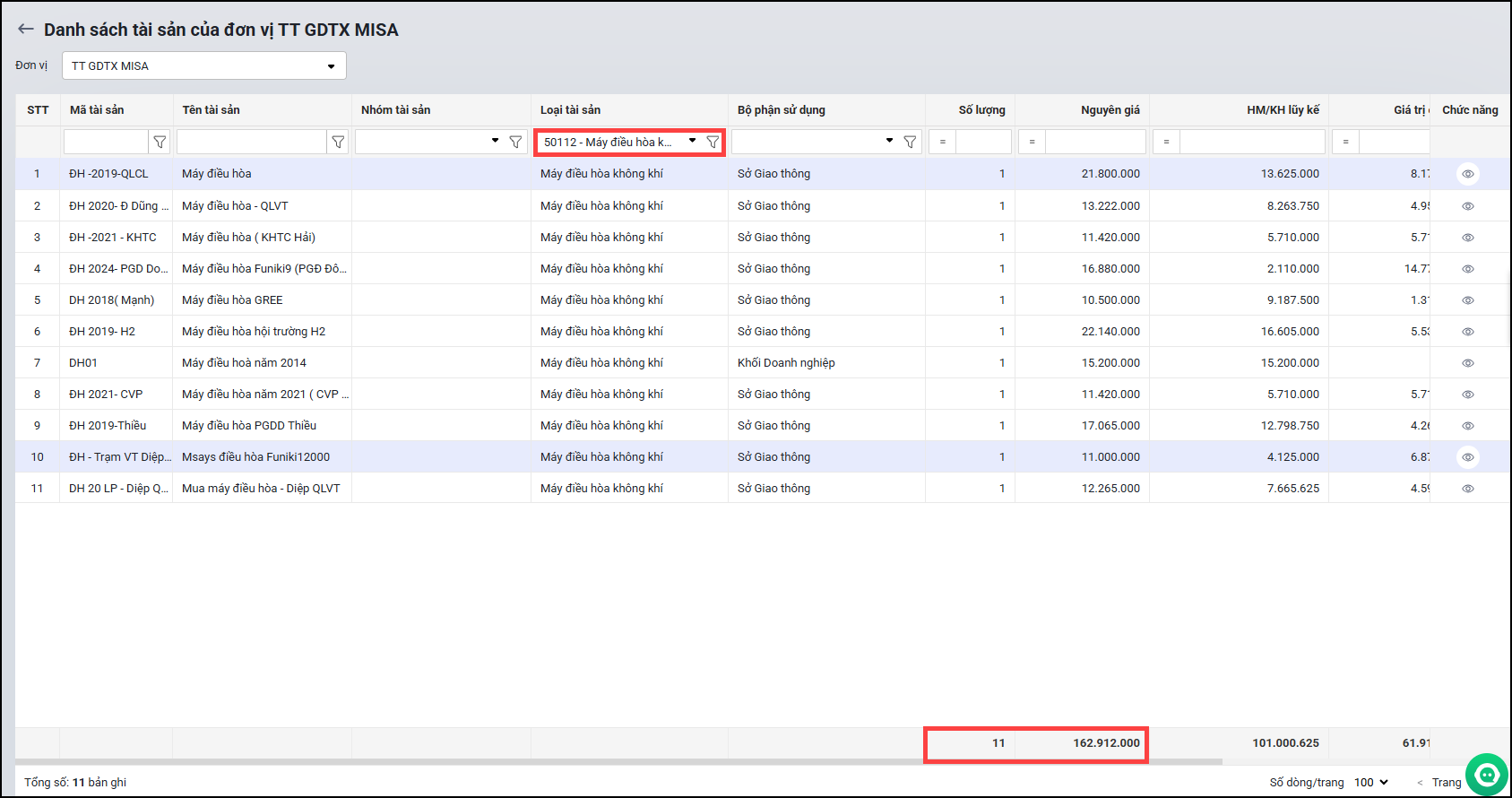Click filter icon for Tên tài sản column
The width and height of the screenshot is (1512, 798).
pyautogui.click(x=338, y=142)
